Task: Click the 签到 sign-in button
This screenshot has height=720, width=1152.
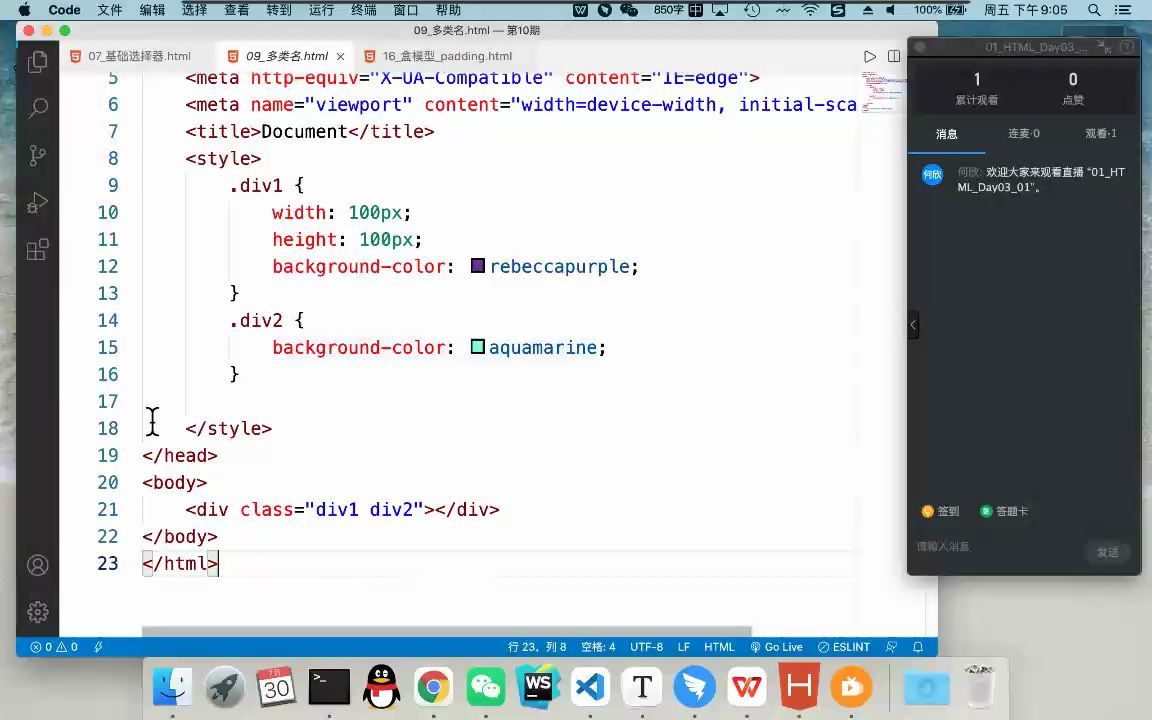Action: point(940,511)
